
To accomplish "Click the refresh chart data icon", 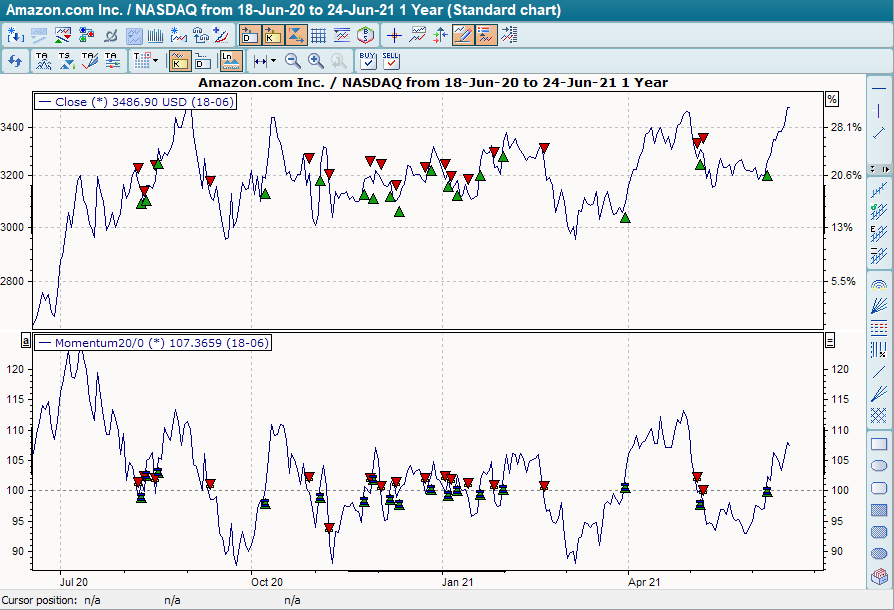I will tap(15, 60).
